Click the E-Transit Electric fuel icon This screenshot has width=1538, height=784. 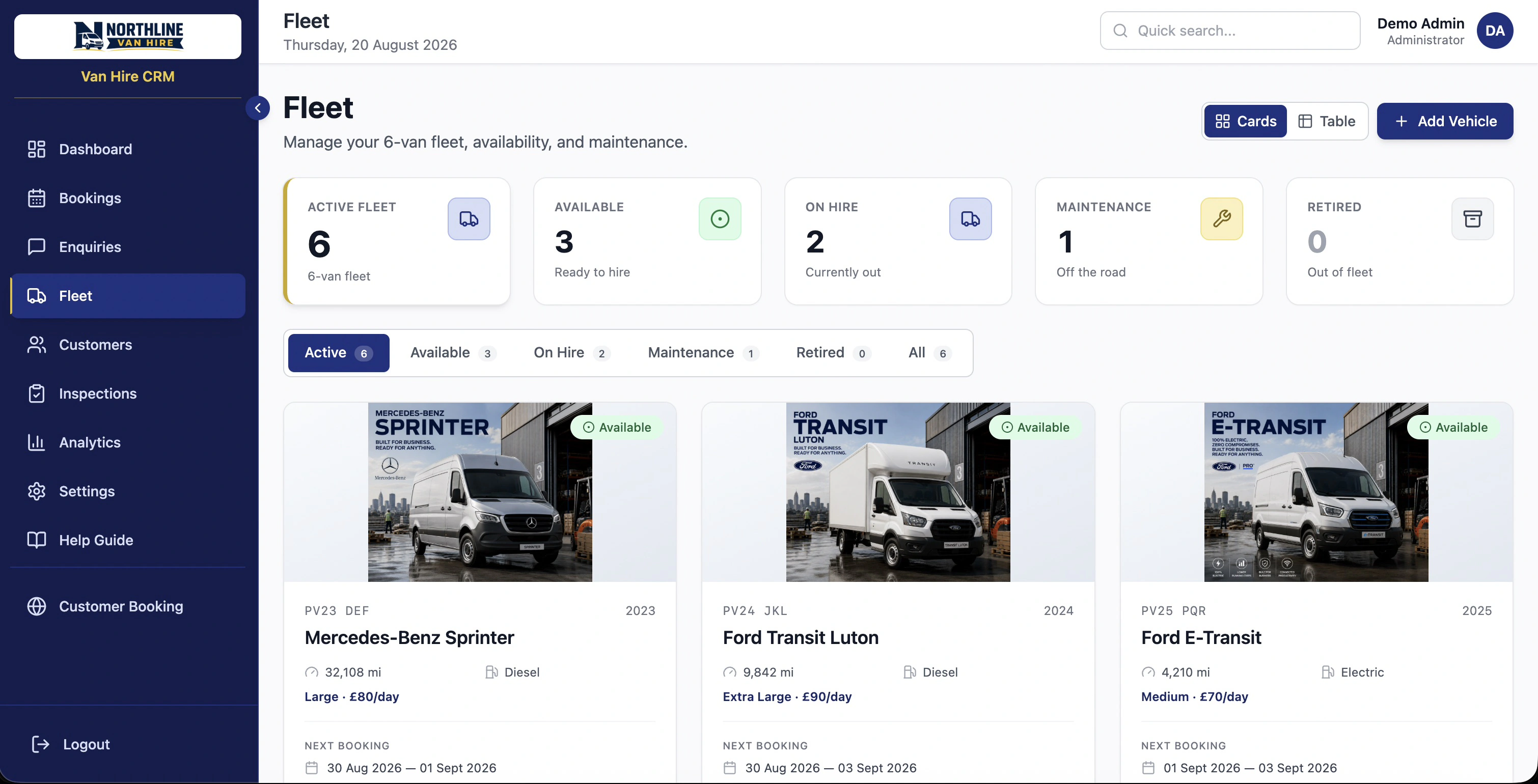pos(1328,673)
